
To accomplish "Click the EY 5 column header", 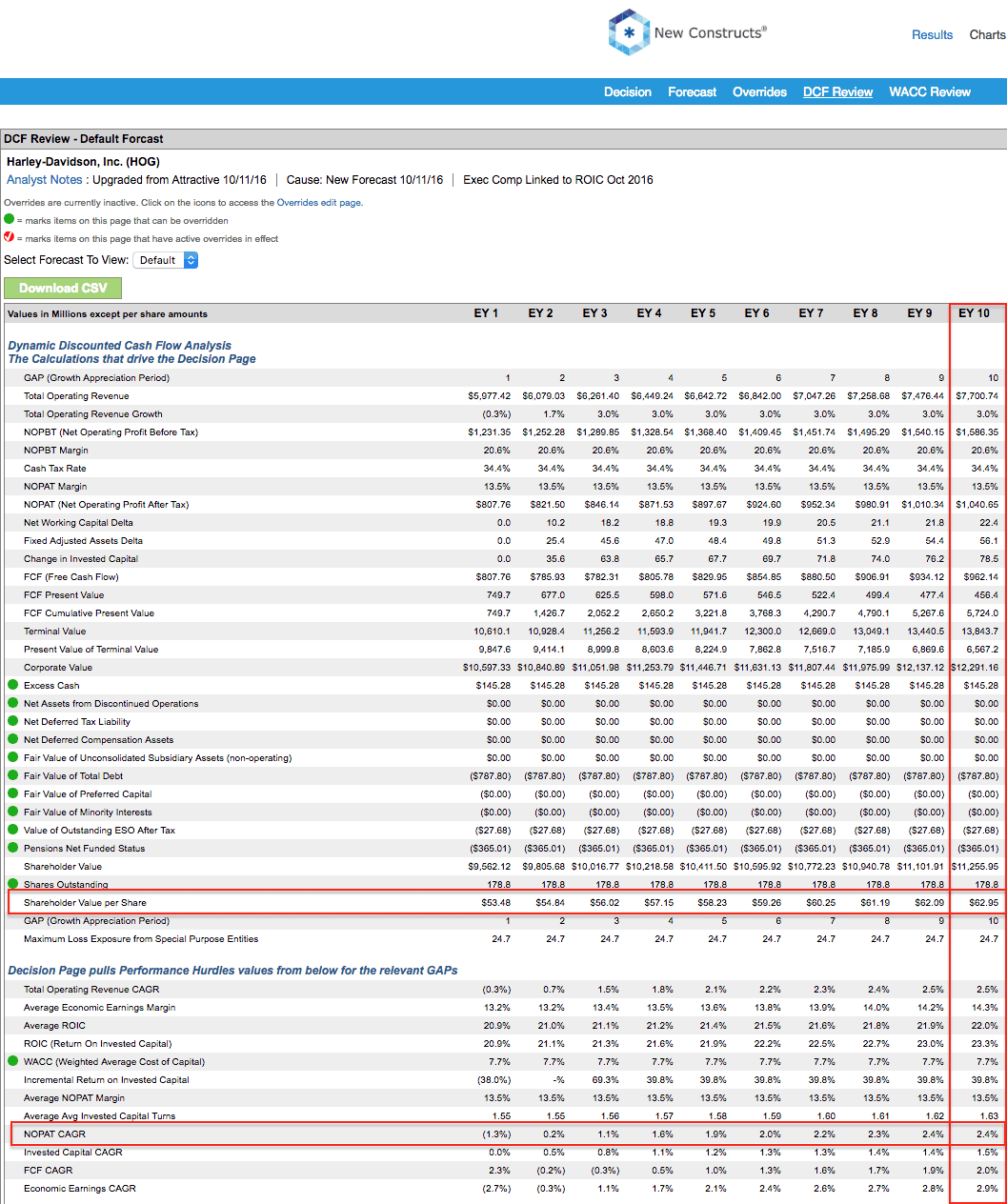I will click(x=703, y=313).
